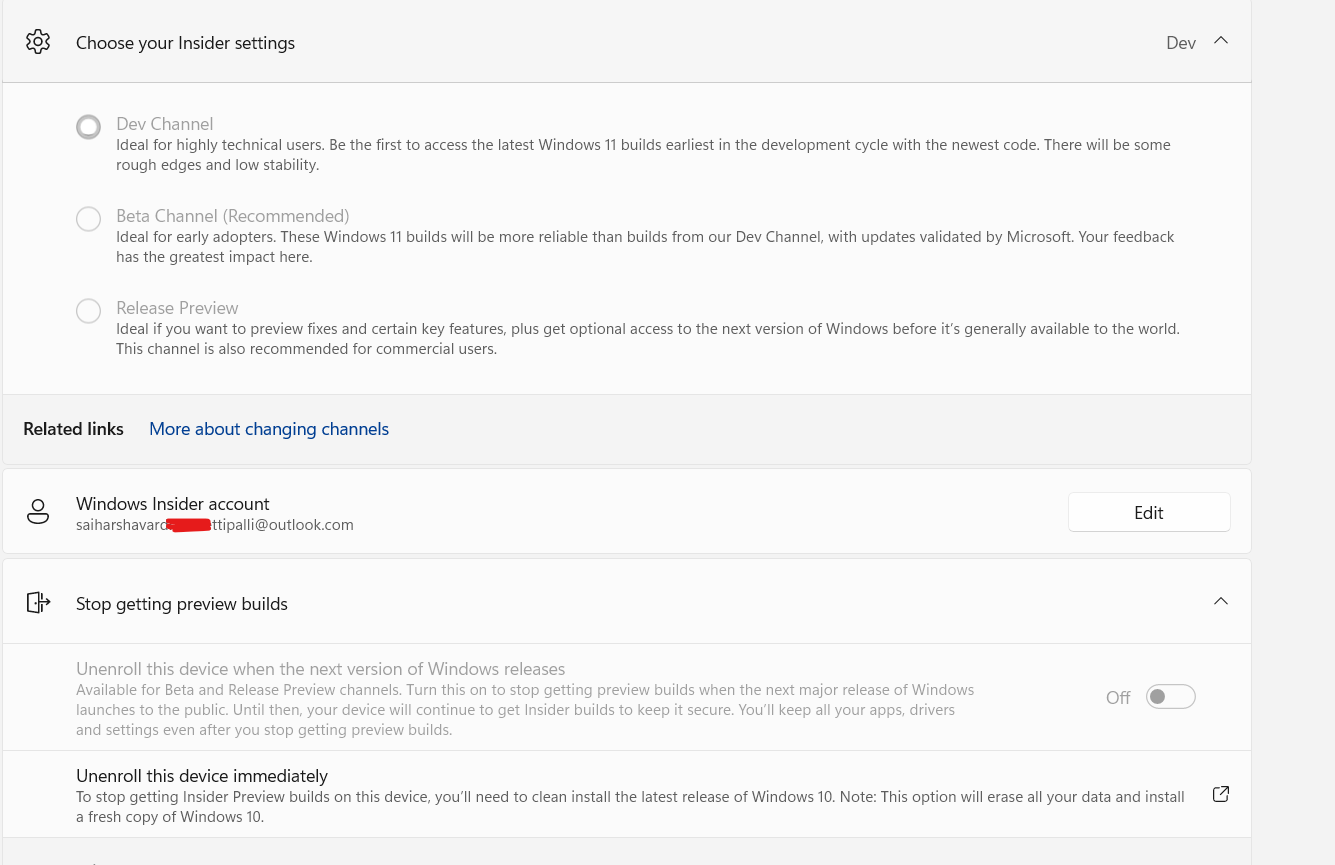Screen dimensions: 1335x865
Task: Collapse the Choose your Insider settings section
Action: (x=1220, y=41)
